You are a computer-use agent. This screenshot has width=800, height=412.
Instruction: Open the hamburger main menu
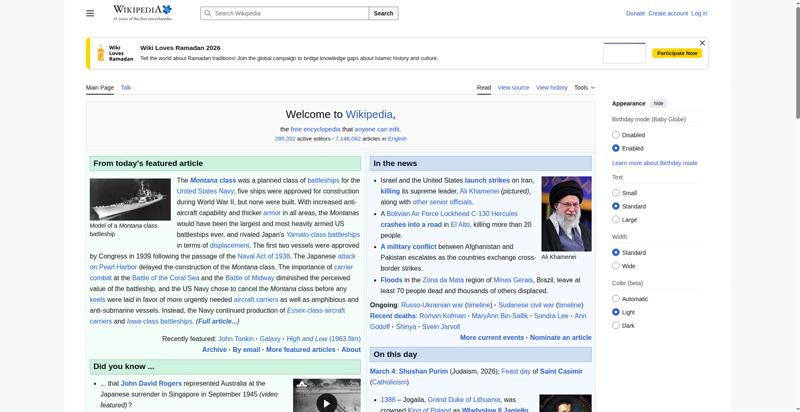90,13
